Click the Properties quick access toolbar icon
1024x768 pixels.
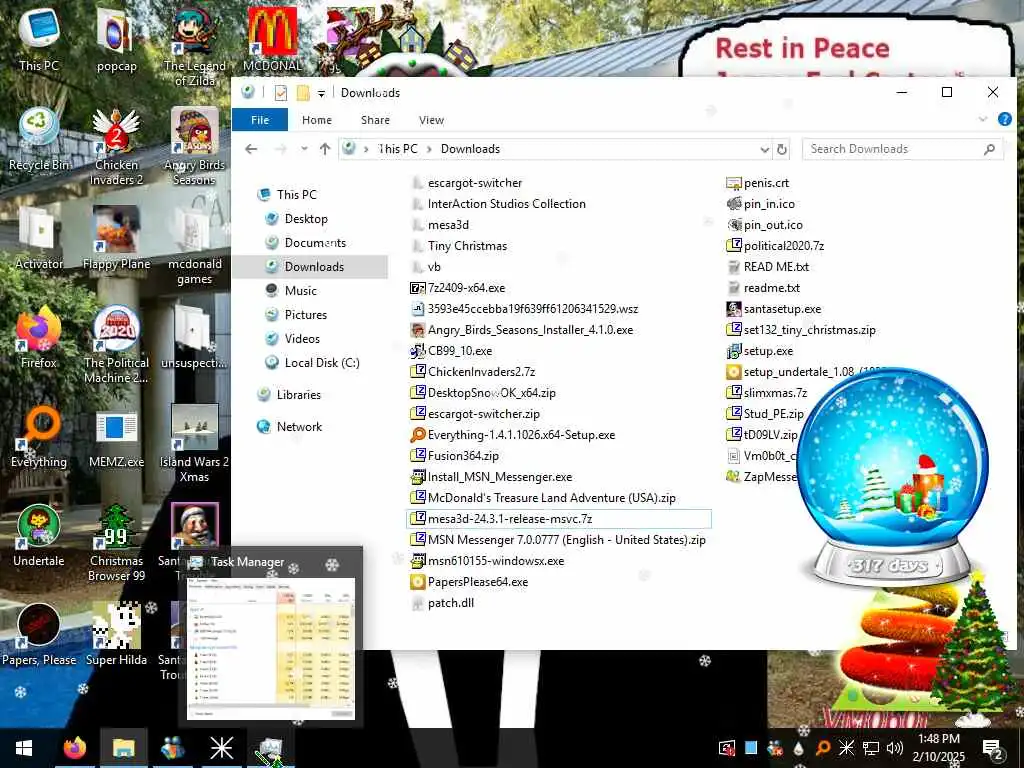281,93
